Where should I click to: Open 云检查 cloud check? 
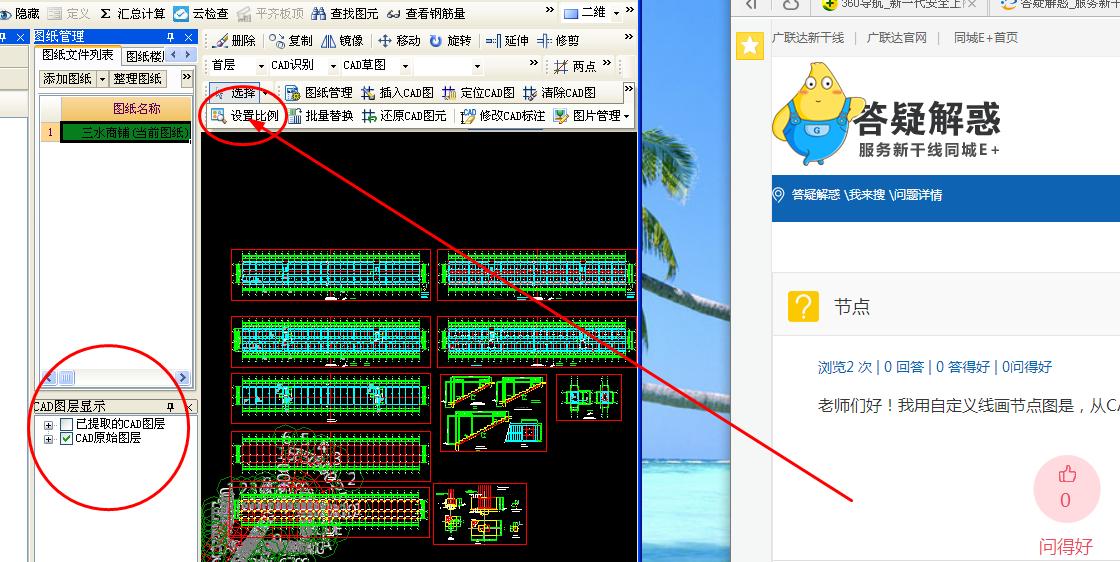(201, 14)
